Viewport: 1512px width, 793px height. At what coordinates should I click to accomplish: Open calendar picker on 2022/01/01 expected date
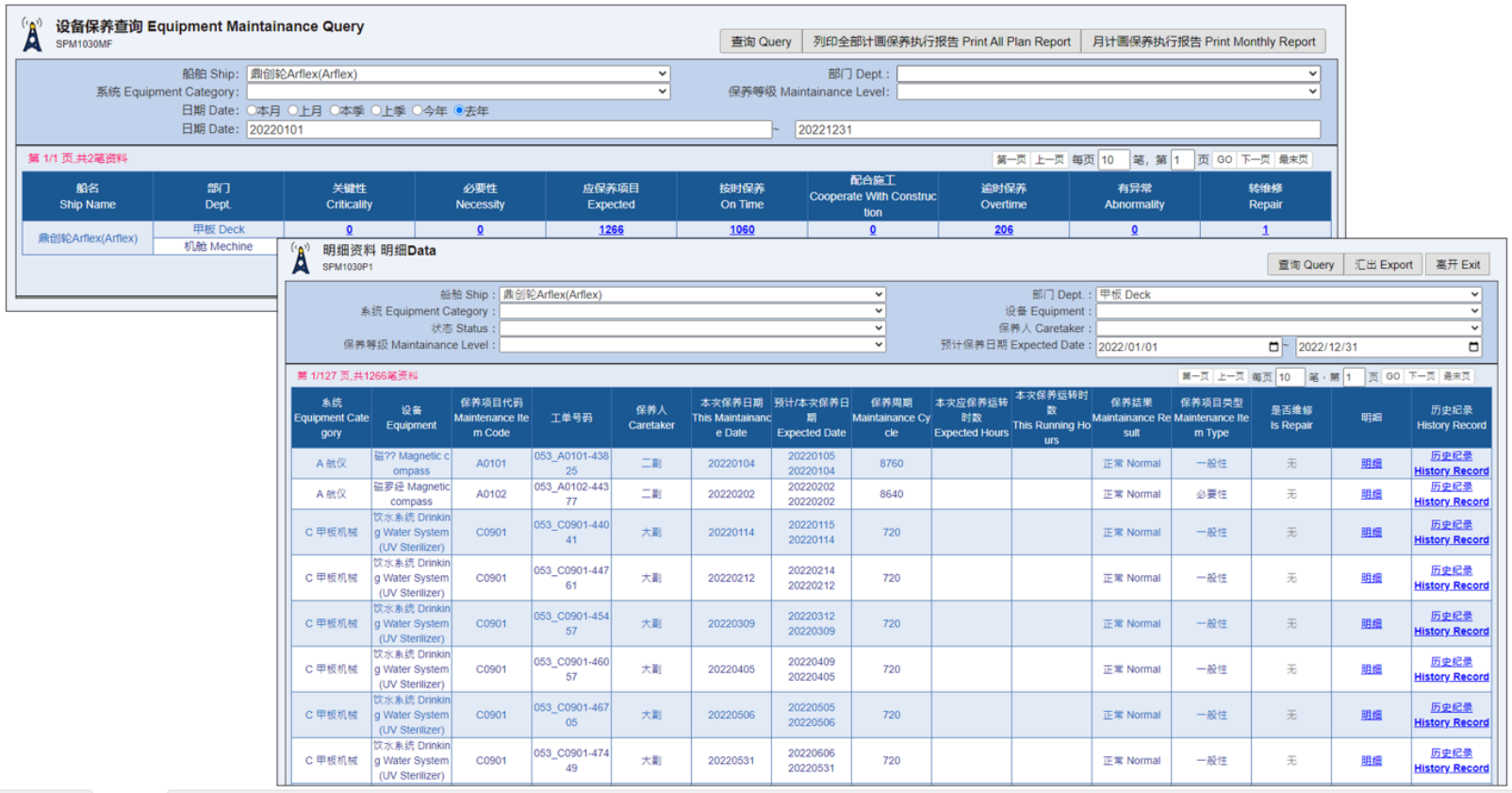pos(1274,347)
